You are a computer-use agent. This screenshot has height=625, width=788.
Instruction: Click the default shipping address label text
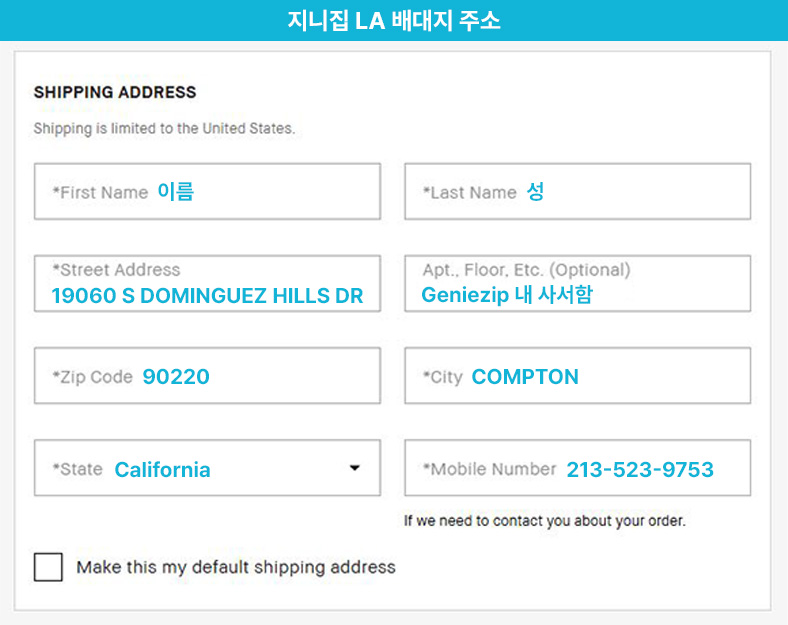(236, 567)
